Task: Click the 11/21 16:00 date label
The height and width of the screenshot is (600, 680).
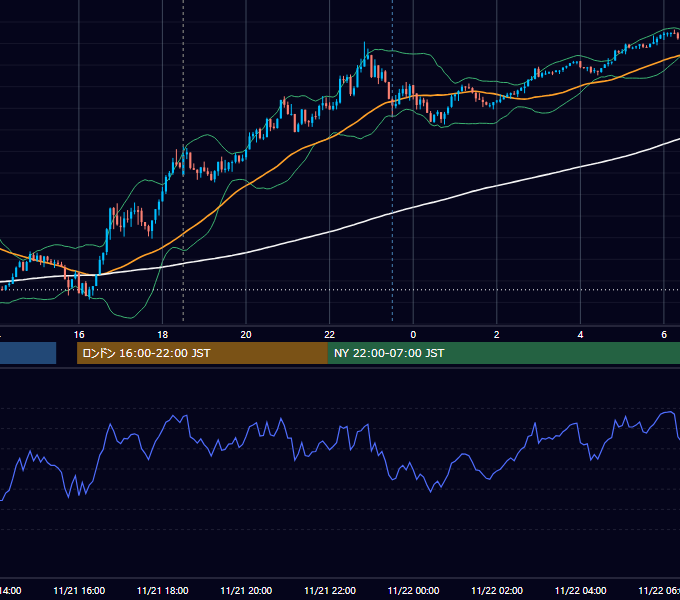Action: point(79,590)
